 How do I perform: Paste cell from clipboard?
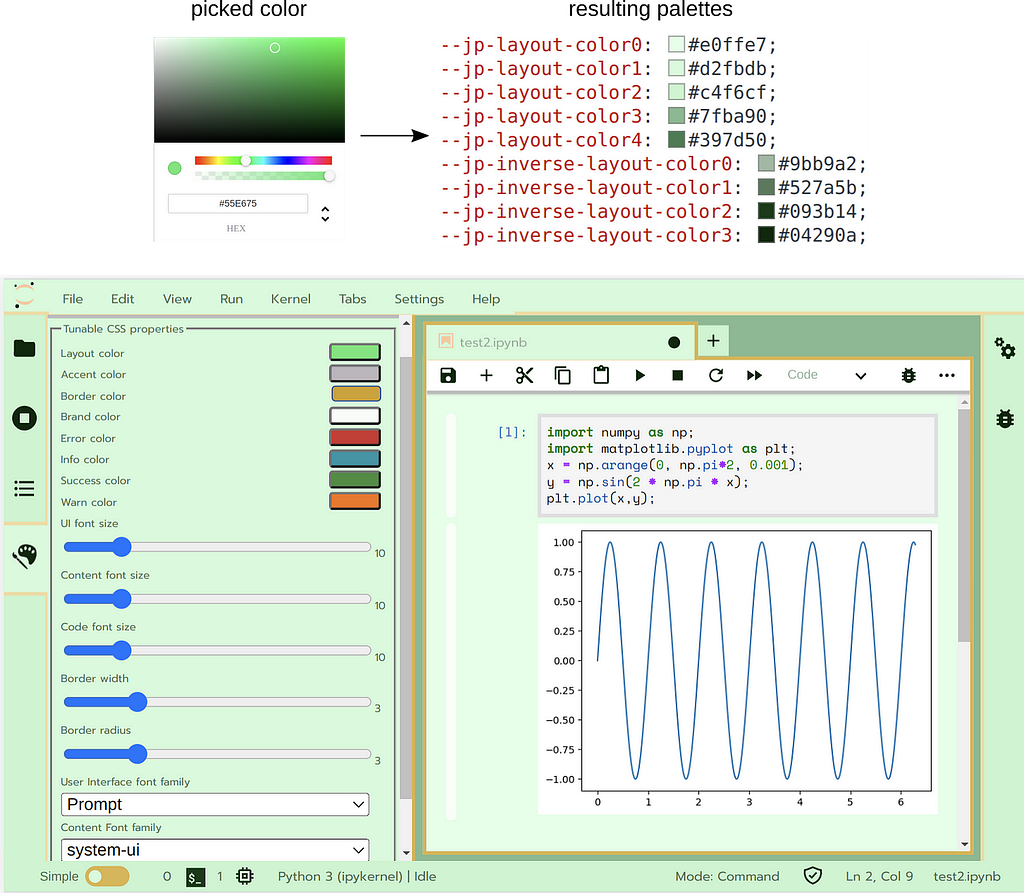tap(601, 375)
